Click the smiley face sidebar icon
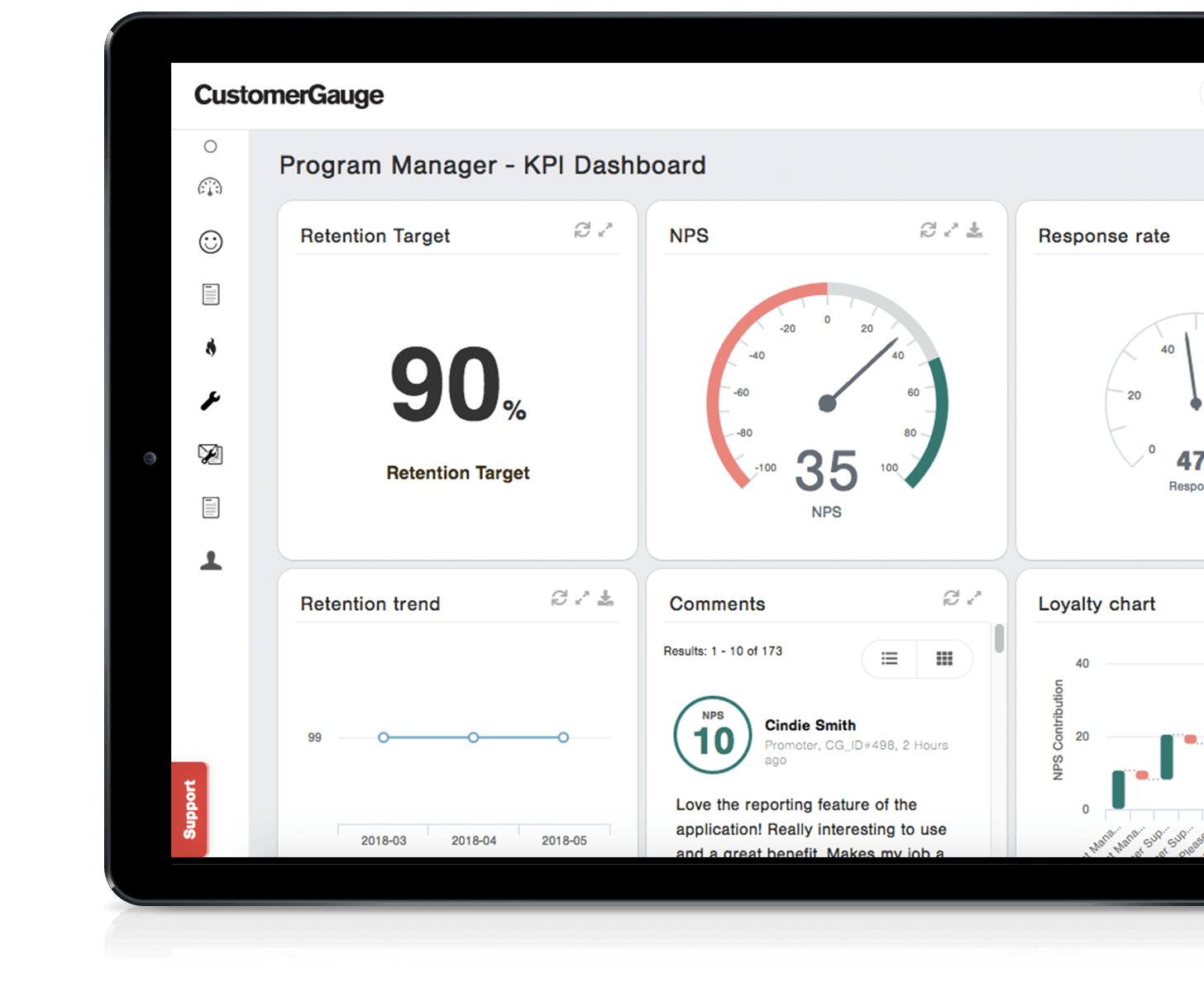Viewport: 1204px width, 992px height. pos(211,241)
